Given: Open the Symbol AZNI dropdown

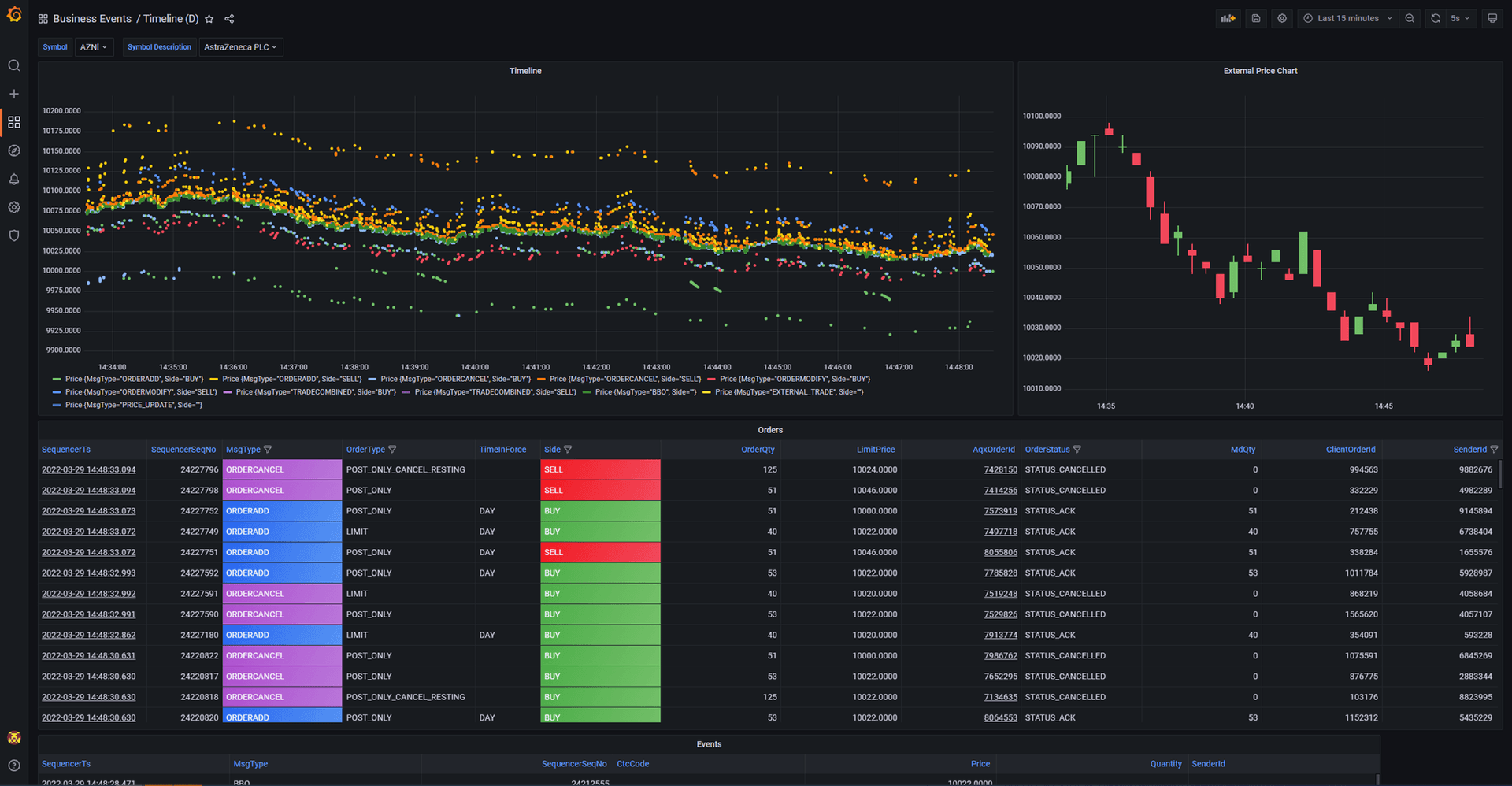Looking at the screenshot, I should tap(94, 47).
